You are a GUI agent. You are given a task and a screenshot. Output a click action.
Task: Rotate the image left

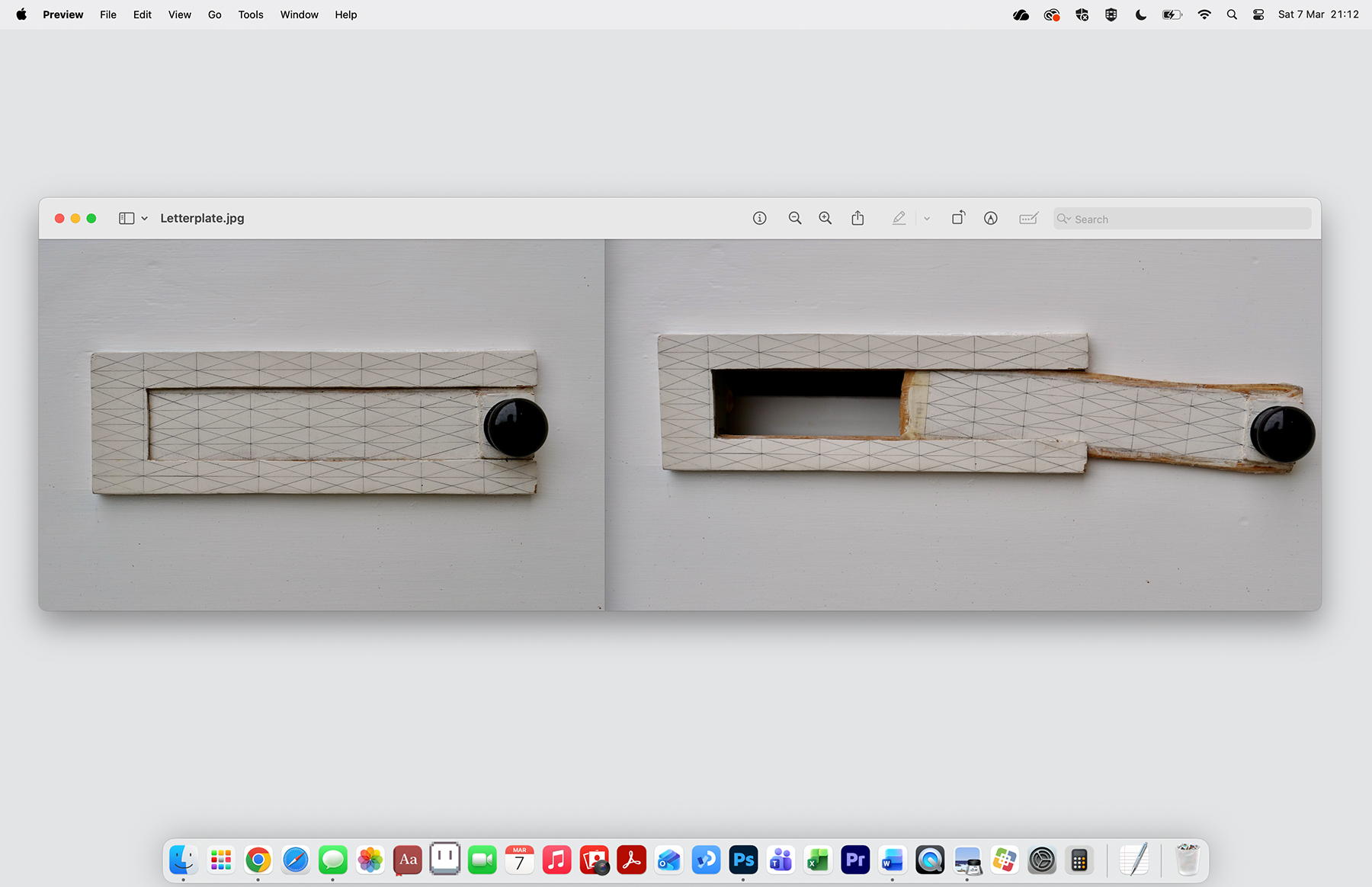click(958, 217)
